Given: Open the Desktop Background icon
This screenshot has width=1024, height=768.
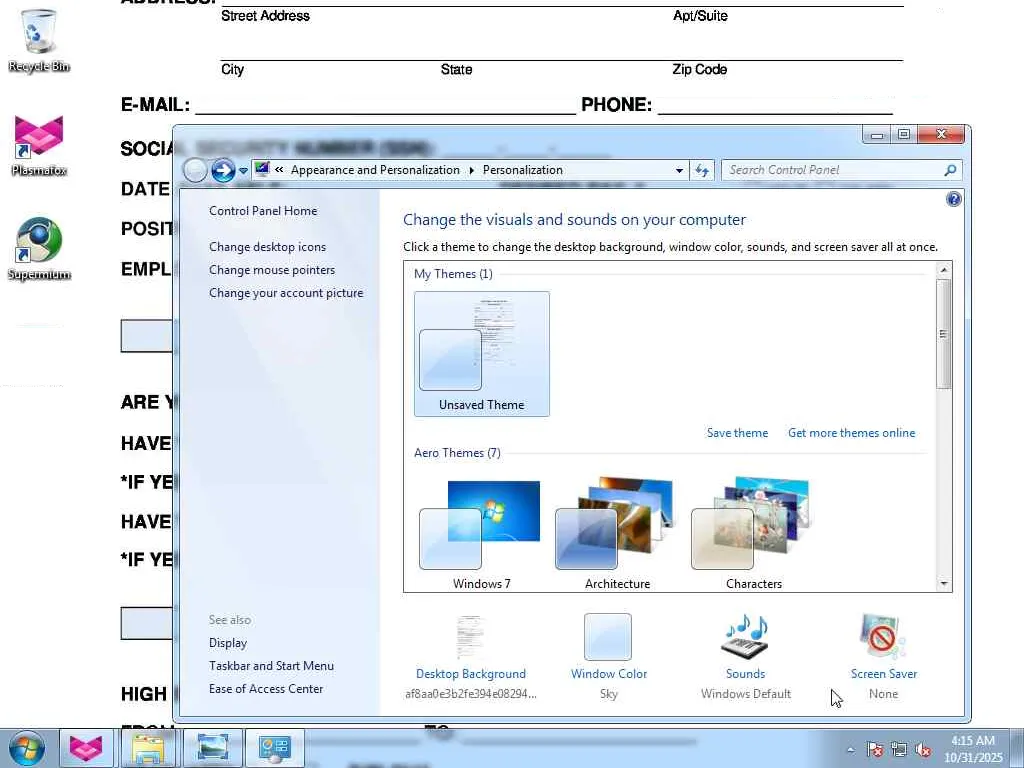Looking at the screenshot, I should point(470,637).
